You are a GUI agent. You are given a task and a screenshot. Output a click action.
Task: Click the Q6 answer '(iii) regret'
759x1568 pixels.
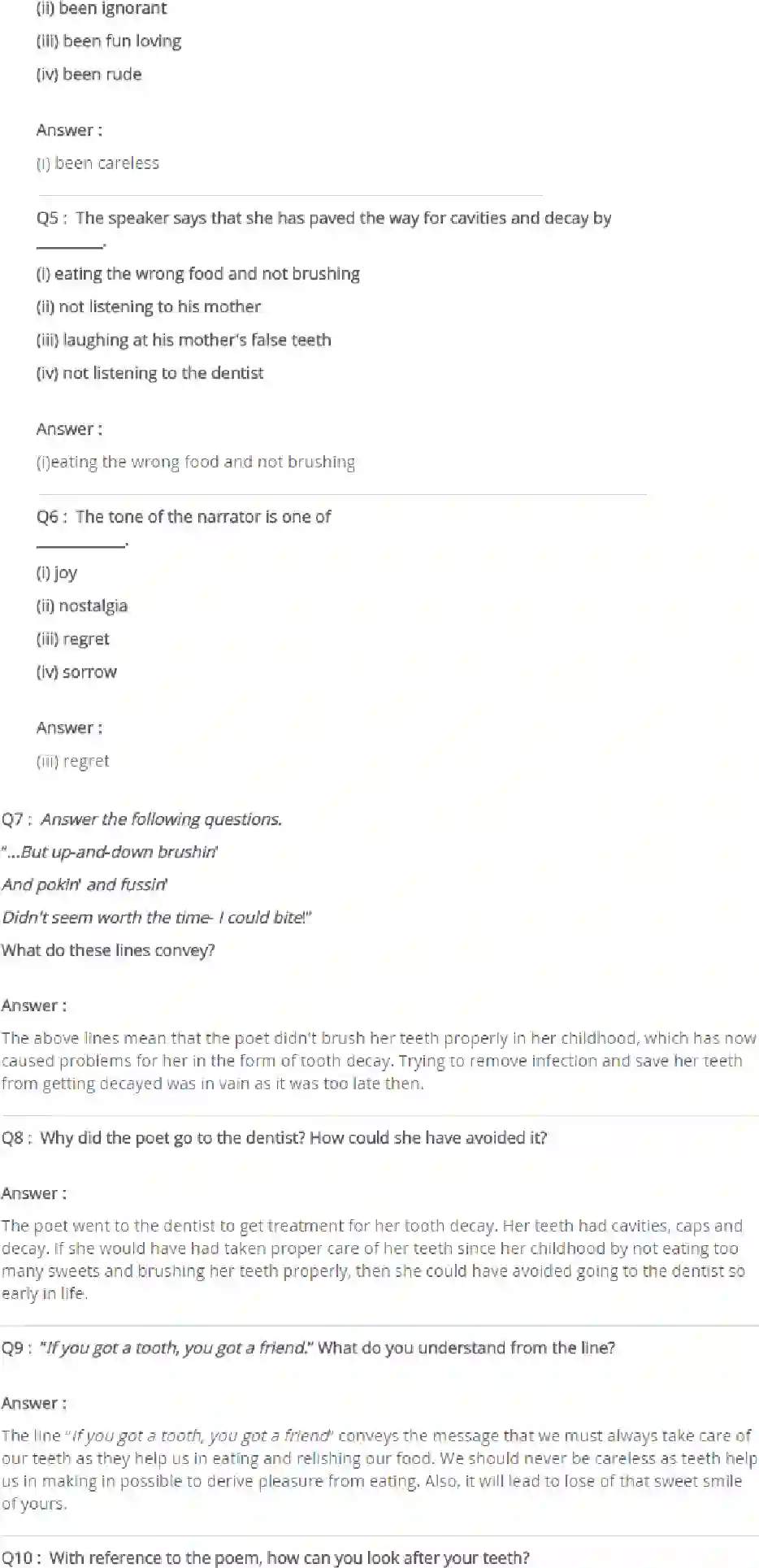pos(72,762)
